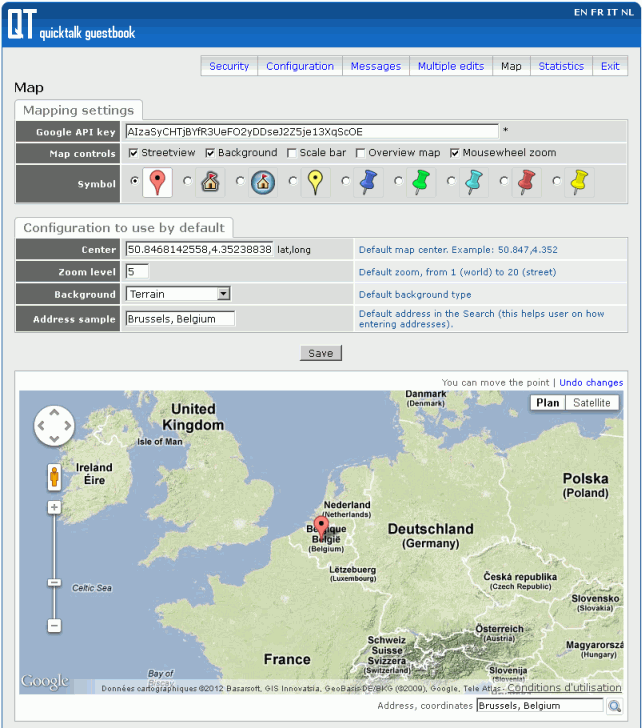
Task: Enable the Scale bar checkbox
Action: click(x=291, y=153)
